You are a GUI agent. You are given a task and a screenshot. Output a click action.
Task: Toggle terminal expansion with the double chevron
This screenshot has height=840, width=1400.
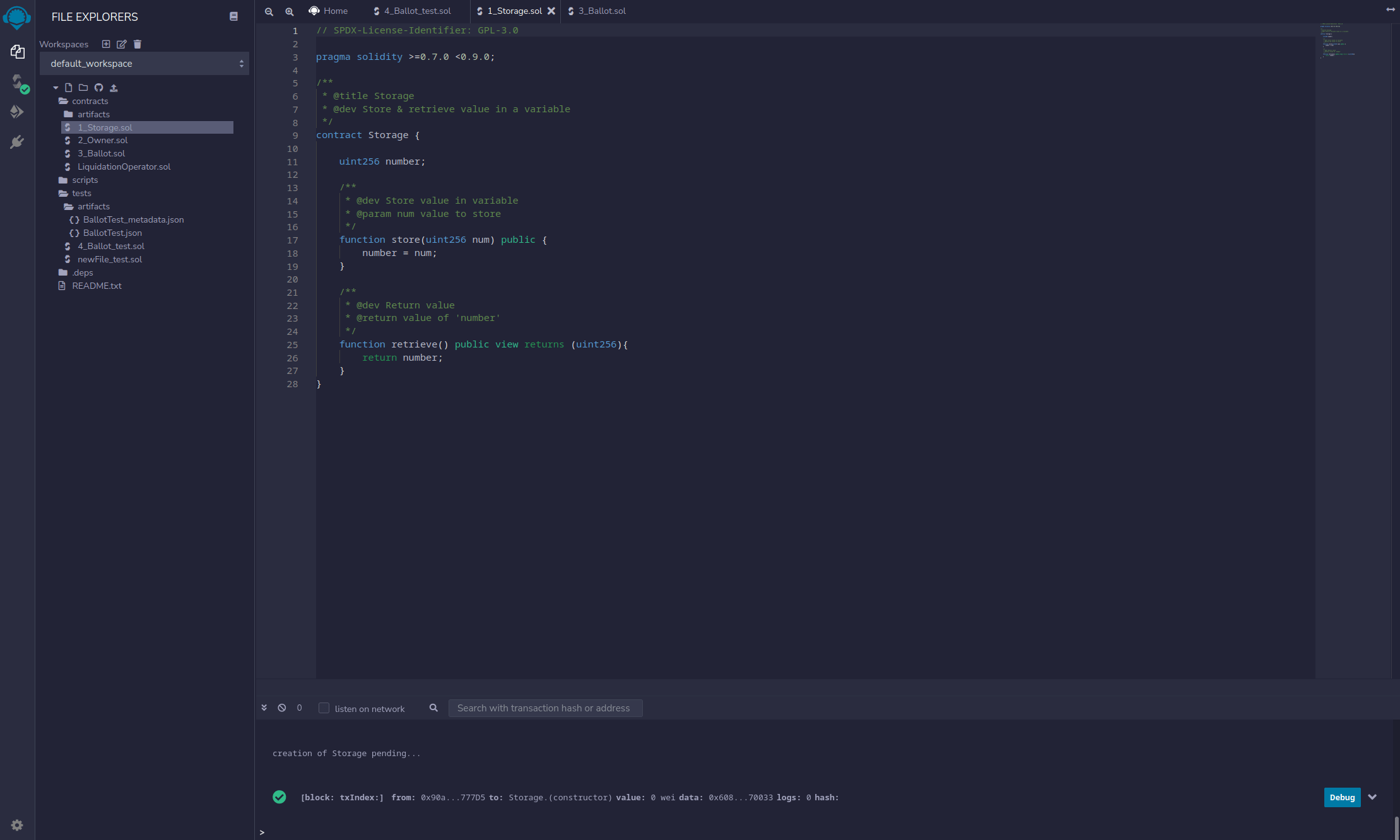click(x=264, y=708)
